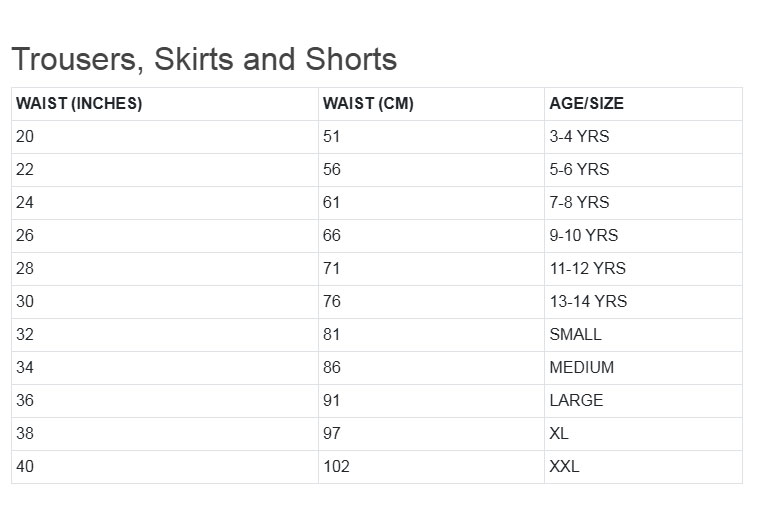Select the 5-6 YRS size cell
The height and width of the screenshot is (530, 757).
coord(579,169)
